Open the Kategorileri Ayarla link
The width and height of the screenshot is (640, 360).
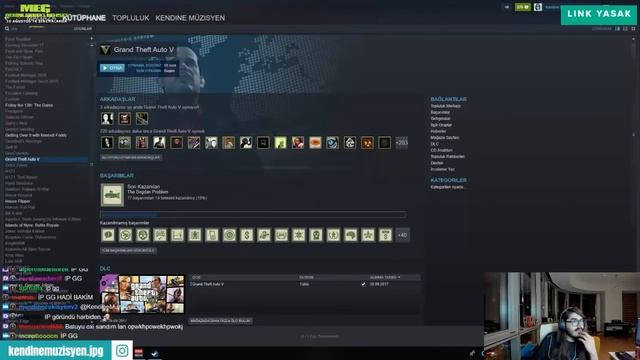pyautogui.click(x=447, y=187)
